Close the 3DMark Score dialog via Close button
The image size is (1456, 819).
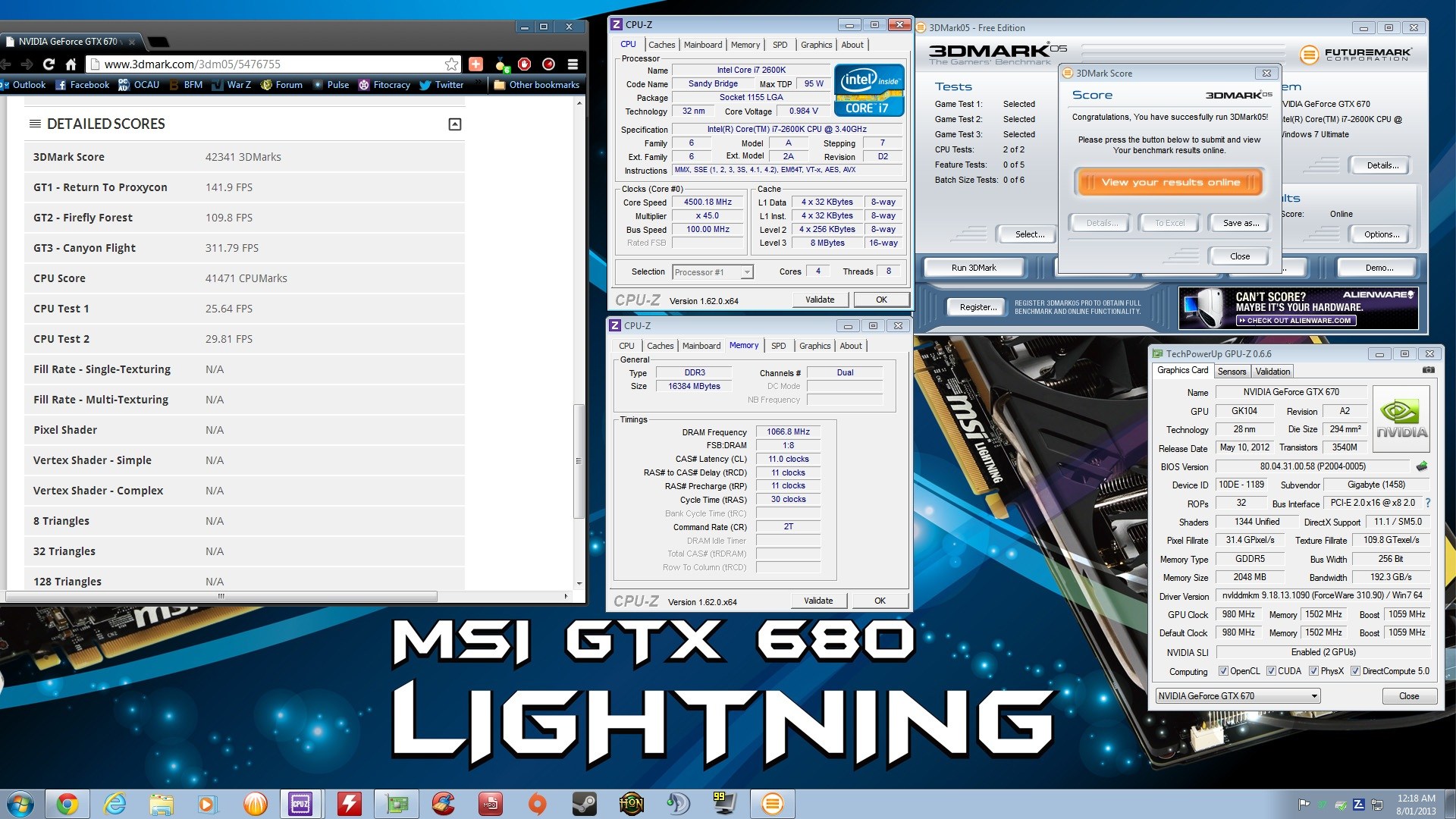tap(1240, 256)
